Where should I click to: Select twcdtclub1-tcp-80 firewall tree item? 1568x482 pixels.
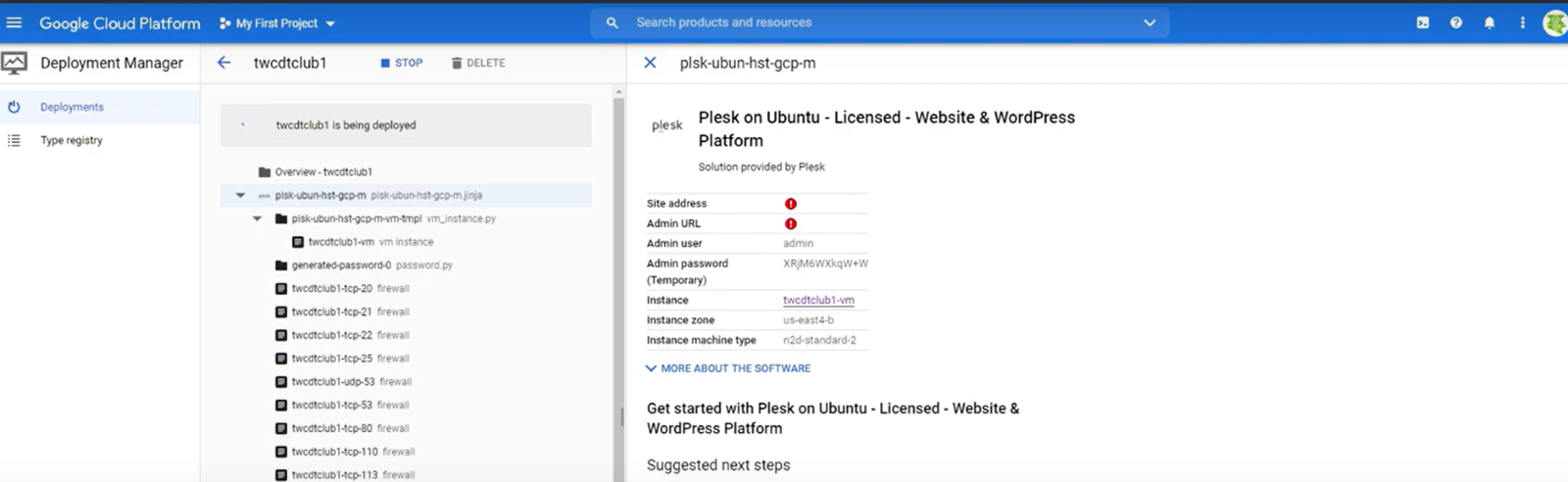tap(331, 428)
